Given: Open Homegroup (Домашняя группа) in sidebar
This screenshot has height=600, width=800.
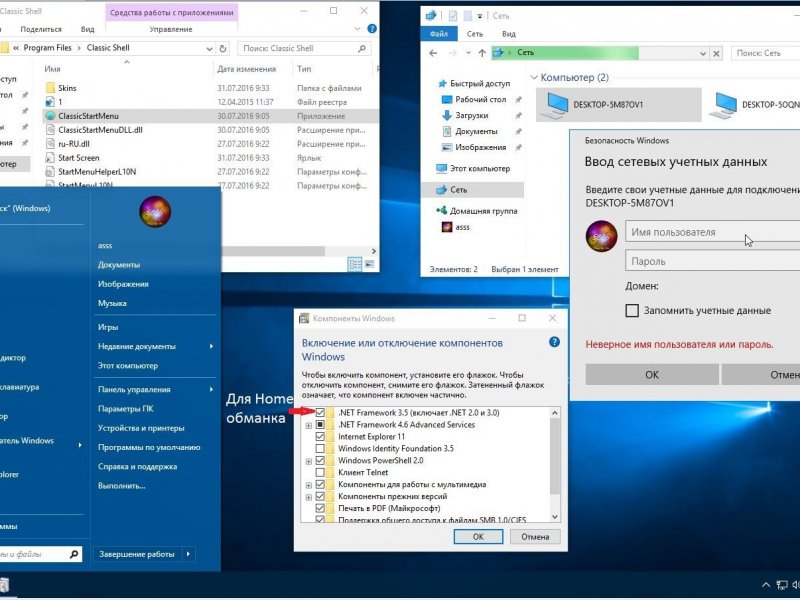Looking at the screenshot, I should point(483,211).
